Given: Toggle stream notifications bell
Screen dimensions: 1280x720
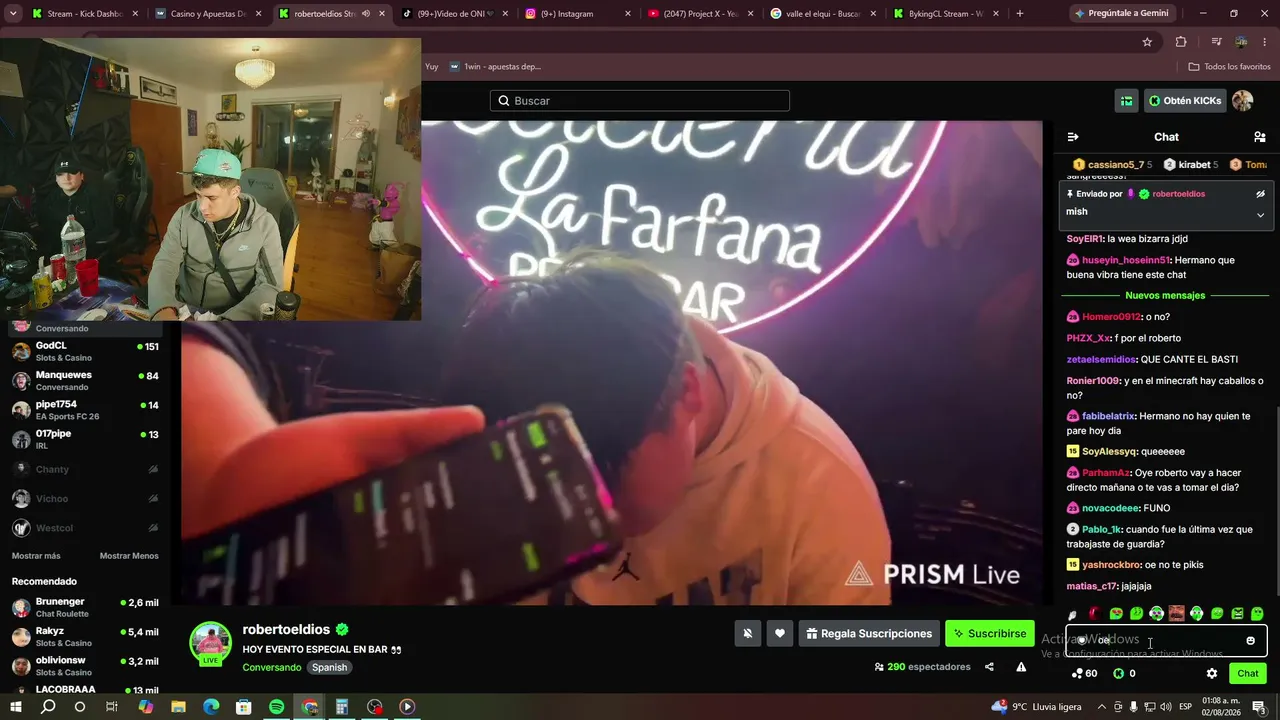Looking at the screenshot, I should (x=747, y=633).
